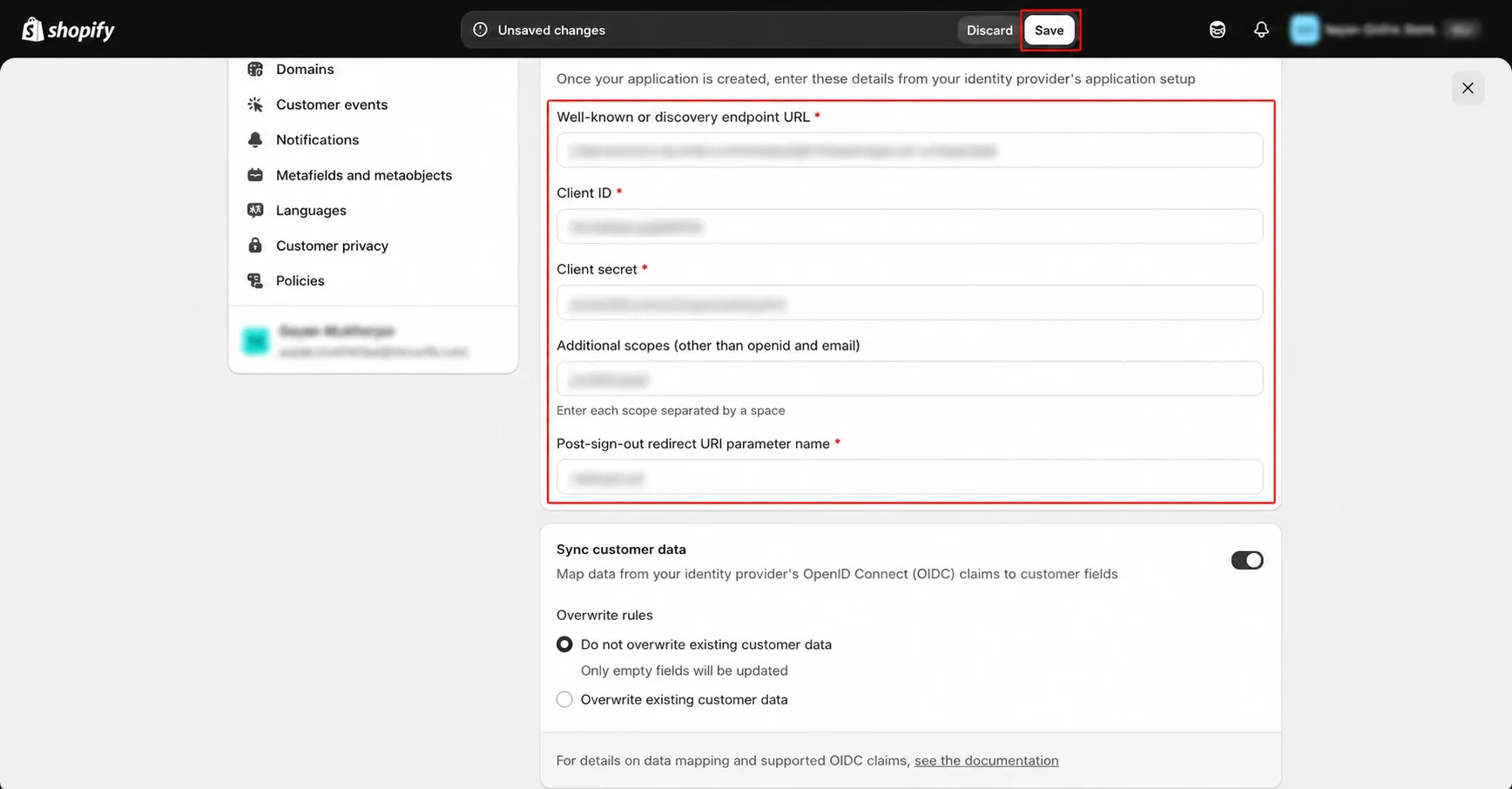Select Do not overwrite existing customer data
The width and height of the screenshot is (1512, 789).
click(564, 644)
